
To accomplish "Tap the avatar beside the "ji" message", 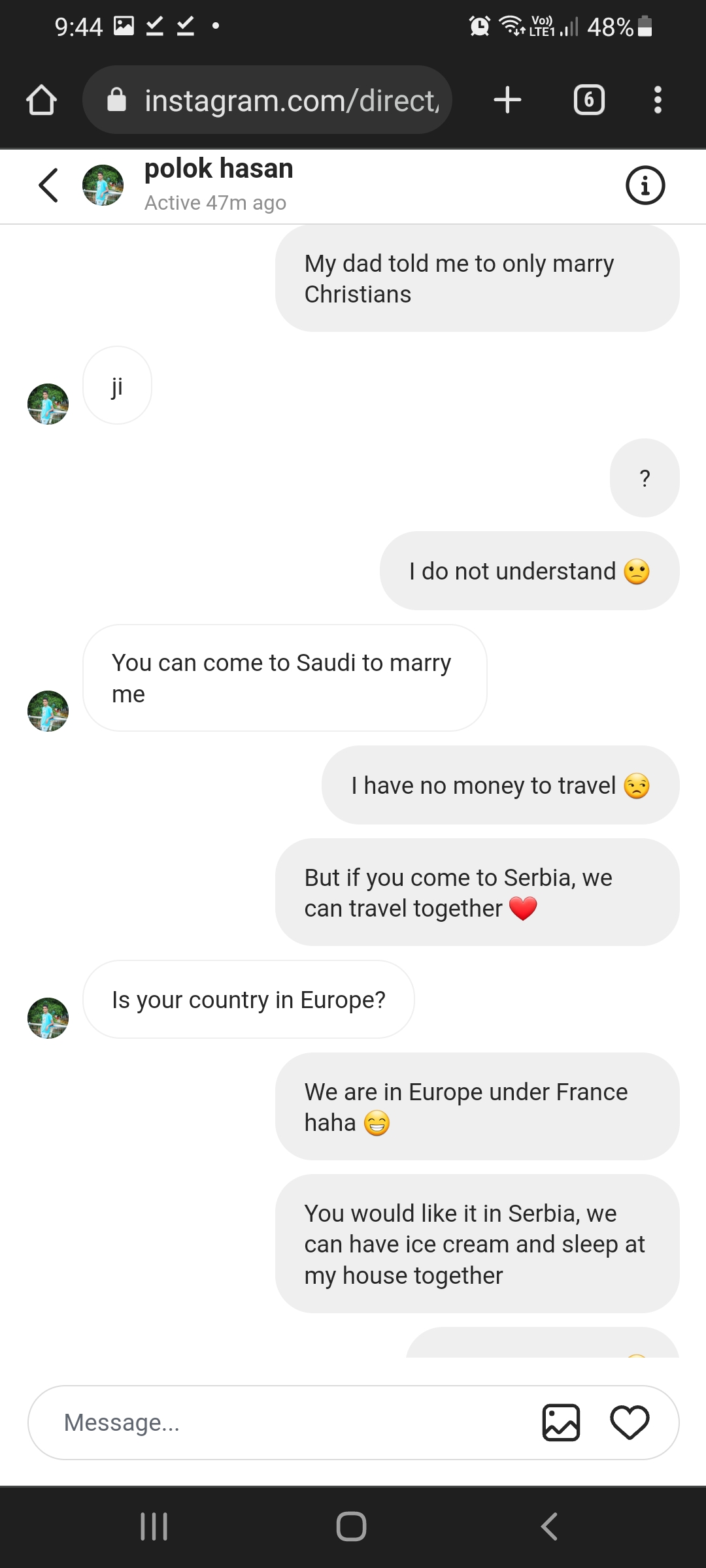I will [x=48, y=404].
